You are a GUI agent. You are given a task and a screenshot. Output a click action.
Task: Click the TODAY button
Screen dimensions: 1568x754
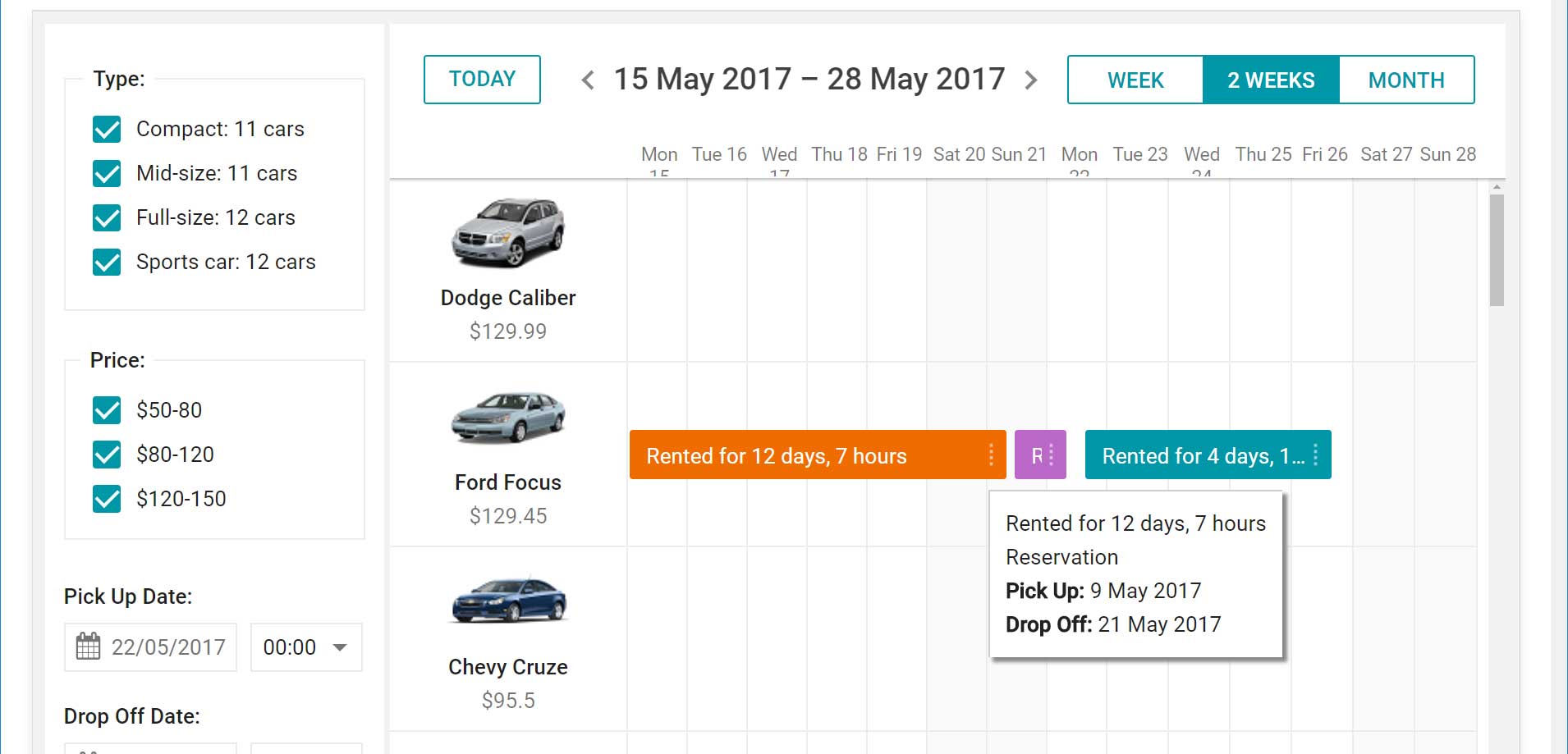481,79
